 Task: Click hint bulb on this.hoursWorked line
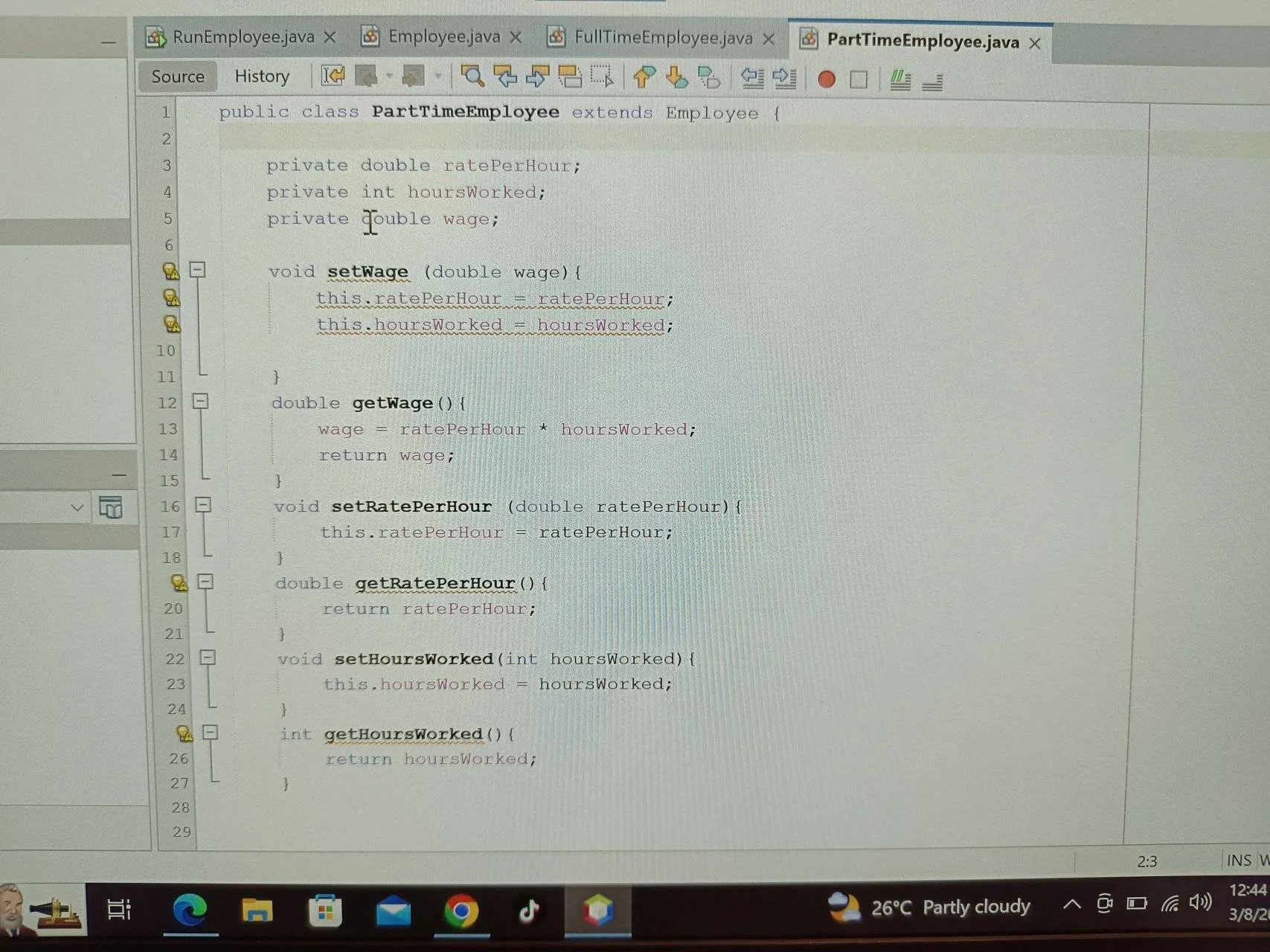(172, 324)
